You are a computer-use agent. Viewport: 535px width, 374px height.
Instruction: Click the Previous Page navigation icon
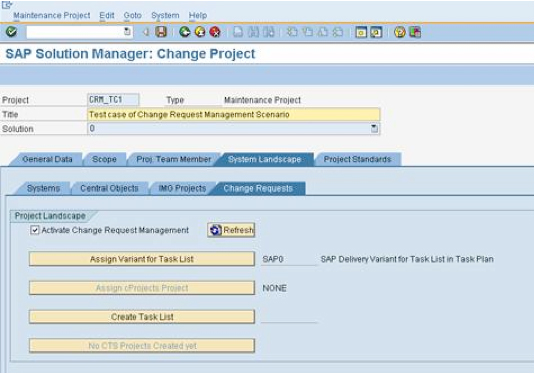coord(307,32)
